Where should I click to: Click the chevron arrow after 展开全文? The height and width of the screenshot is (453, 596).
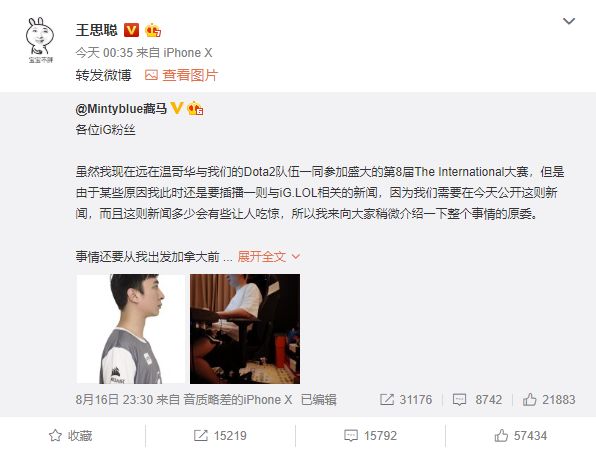click(296, 257)
